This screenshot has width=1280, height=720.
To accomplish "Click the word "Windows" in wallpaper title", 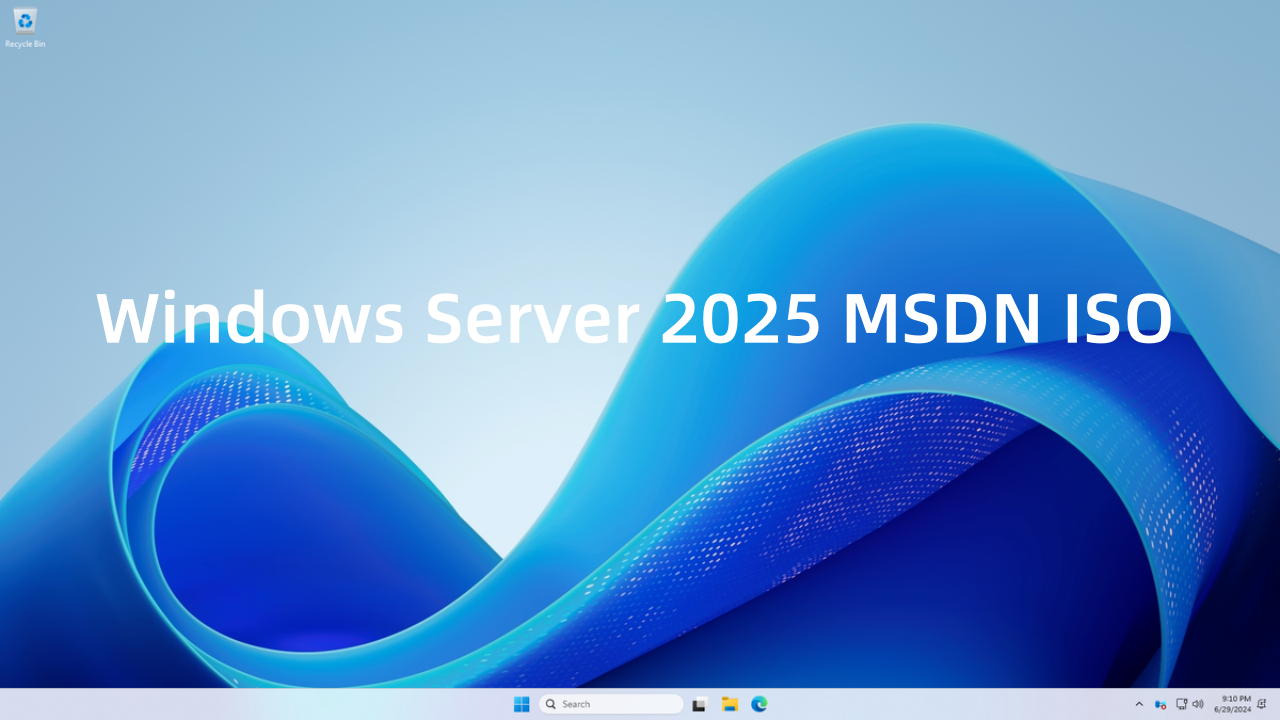I will (x=250, y=319).
